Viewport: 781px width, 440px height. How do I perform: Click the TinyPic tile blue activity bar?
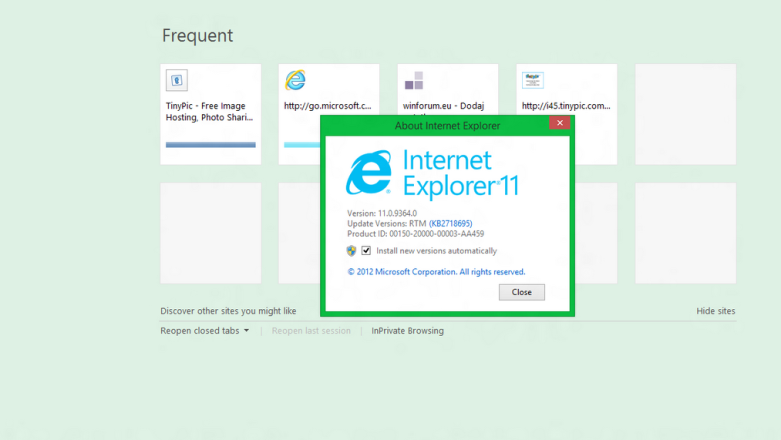coord(210,145)
